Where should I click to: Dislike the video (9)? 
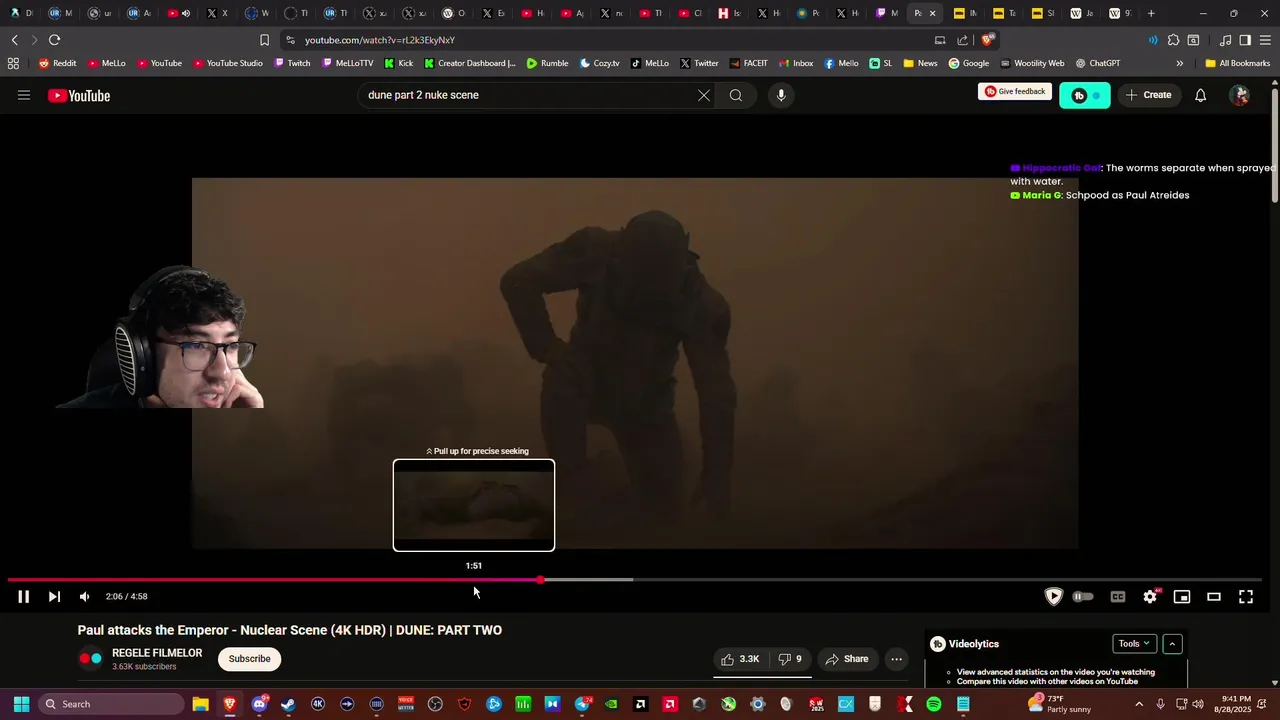790,659
